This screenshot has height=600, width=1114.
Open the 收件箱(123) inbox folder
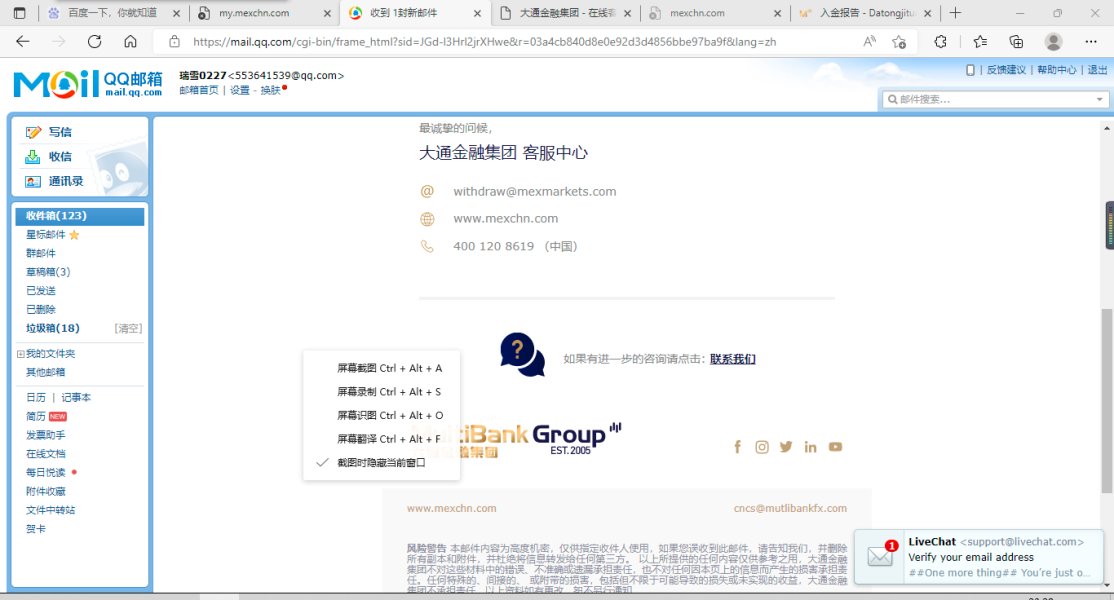point(80,216)
